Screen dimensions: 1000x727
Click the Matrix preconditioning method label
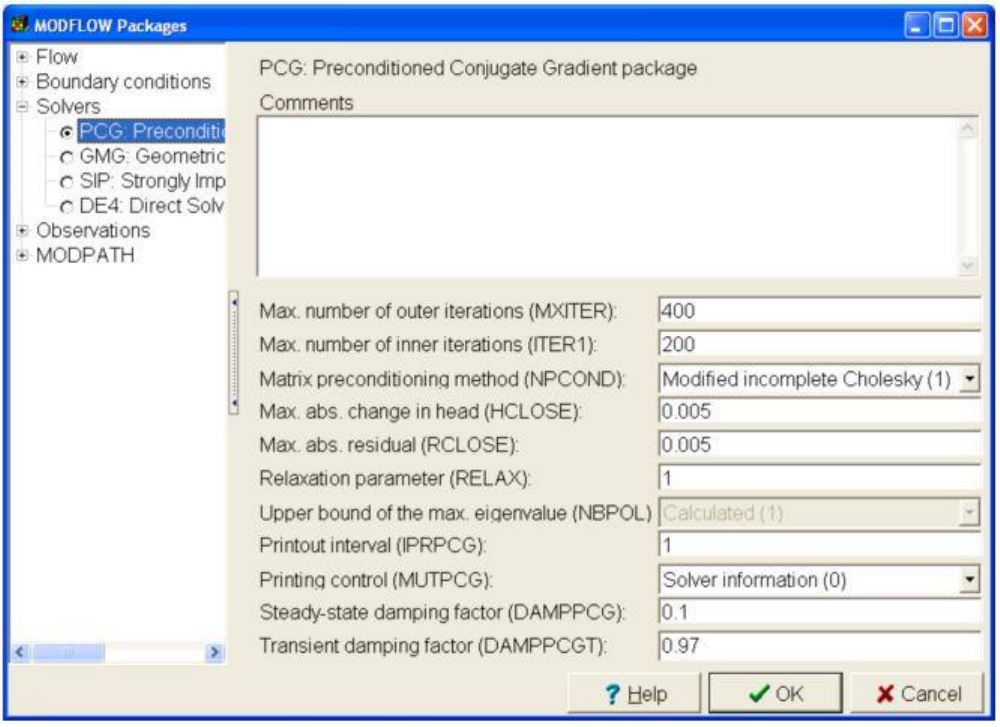coord(442,379)
